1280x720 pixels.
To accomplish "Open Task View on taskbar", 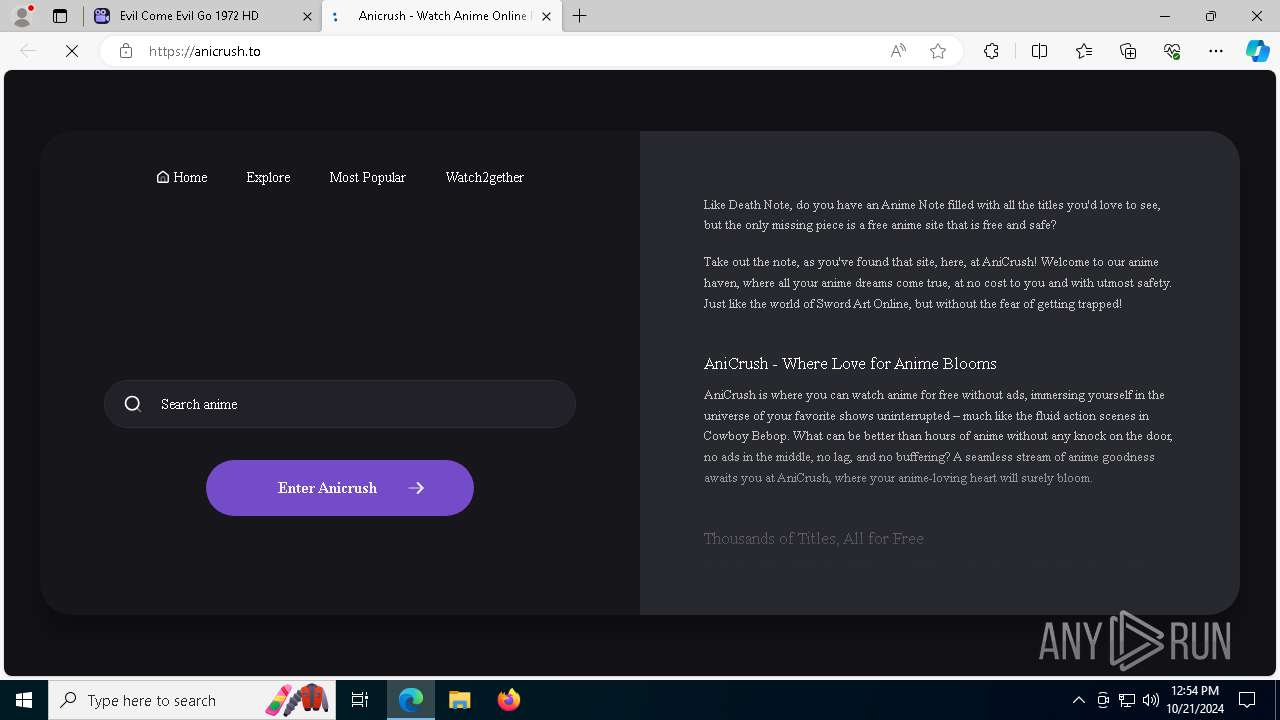I will pyautogui.click(x=360, y=700).
